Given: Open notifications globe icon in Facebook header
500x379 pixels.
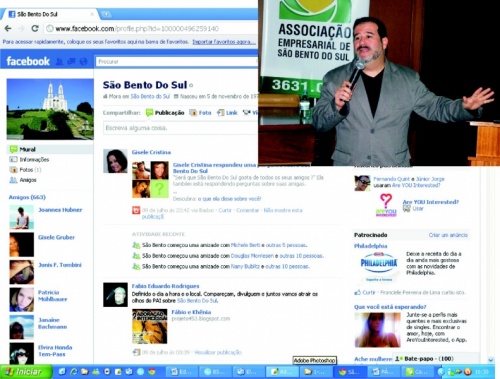Looking at the screenshot, I should [x=83, y=62].
